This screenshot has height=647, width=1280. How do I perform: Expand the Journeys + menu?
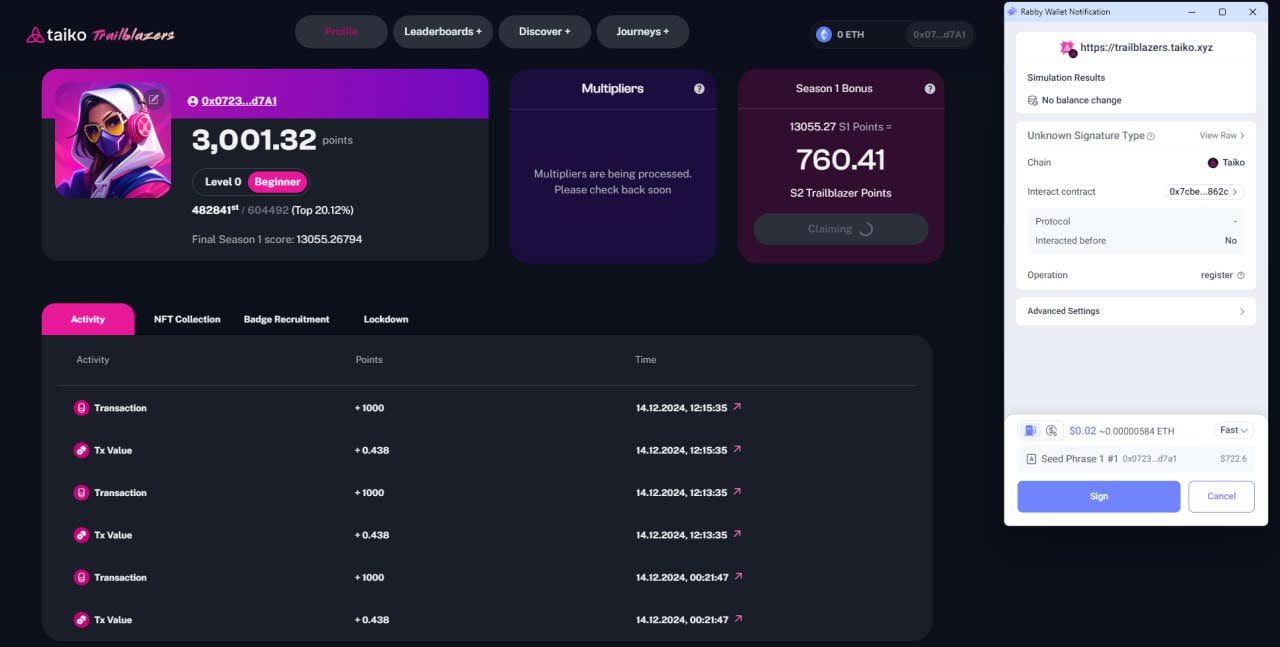click(643, 32)
